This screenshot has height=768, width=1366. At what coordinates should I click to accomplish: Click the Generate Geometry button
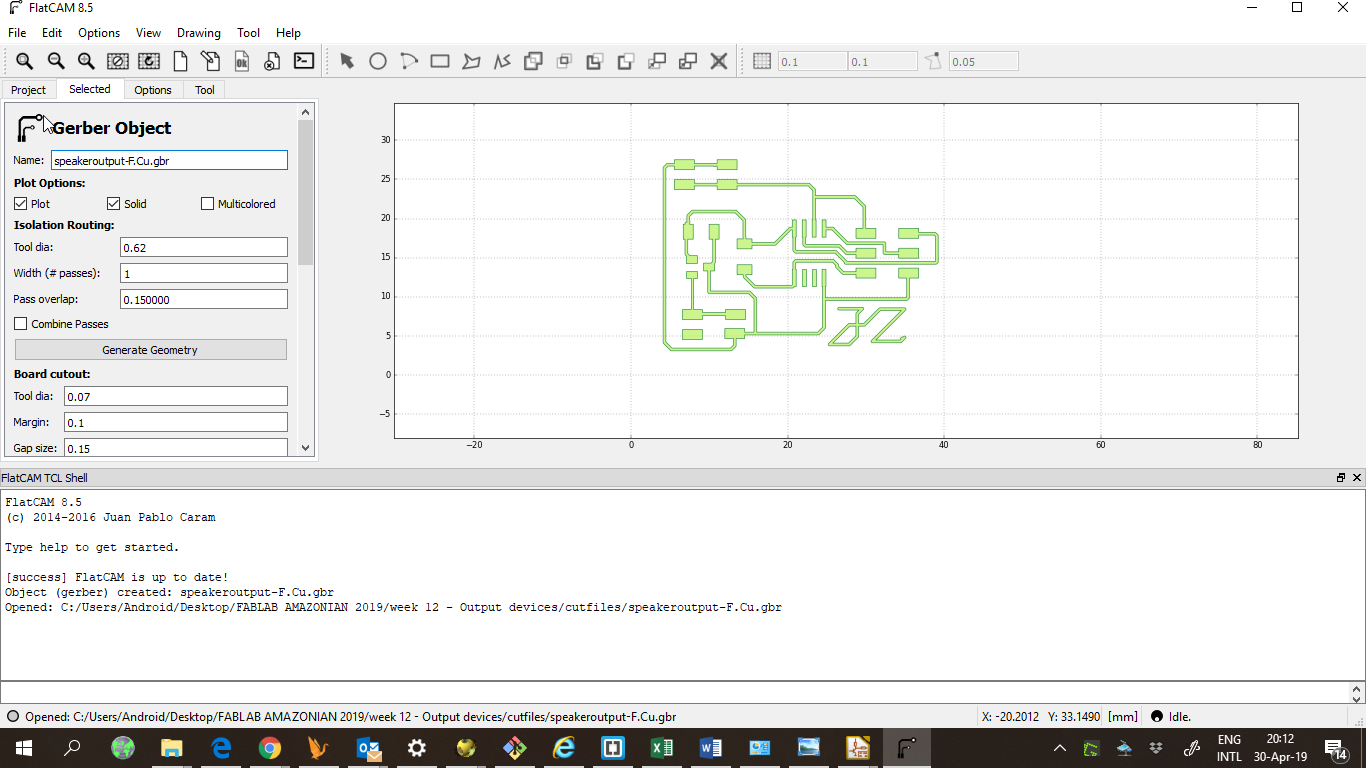point(151,350)
